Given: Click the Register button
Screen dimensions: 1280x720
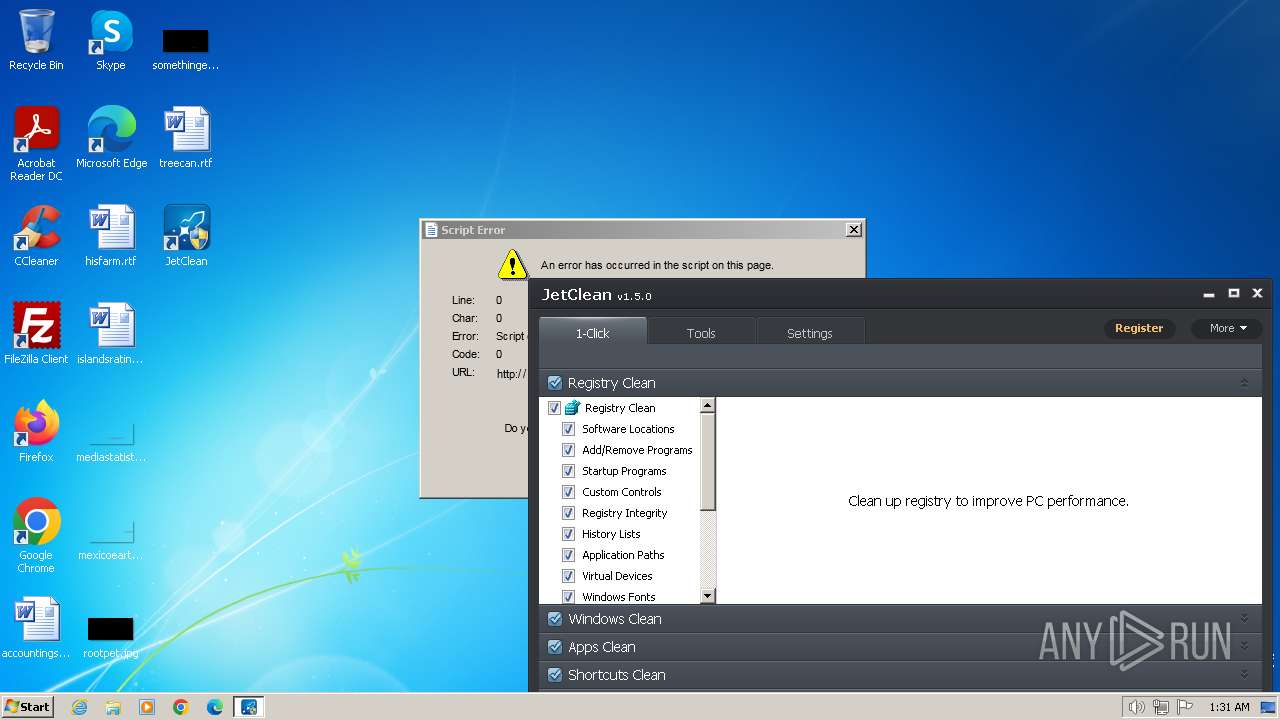Looking at the screenshot, I should 1139,328.
